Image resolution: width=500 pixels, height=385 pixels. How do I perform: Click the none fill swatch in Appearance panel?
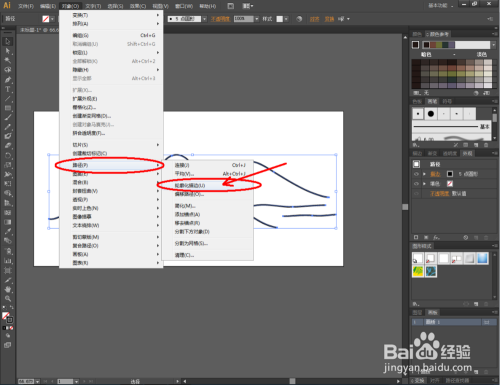coord(450,184)
